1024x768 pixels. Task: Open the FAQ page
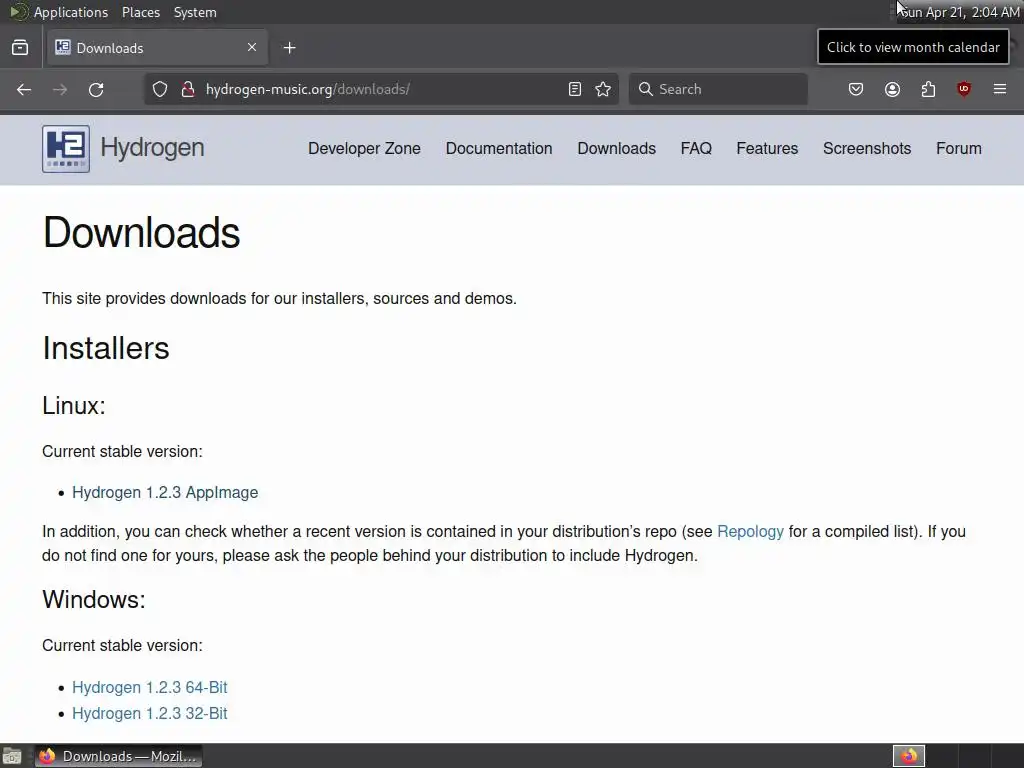pos(696,149)
